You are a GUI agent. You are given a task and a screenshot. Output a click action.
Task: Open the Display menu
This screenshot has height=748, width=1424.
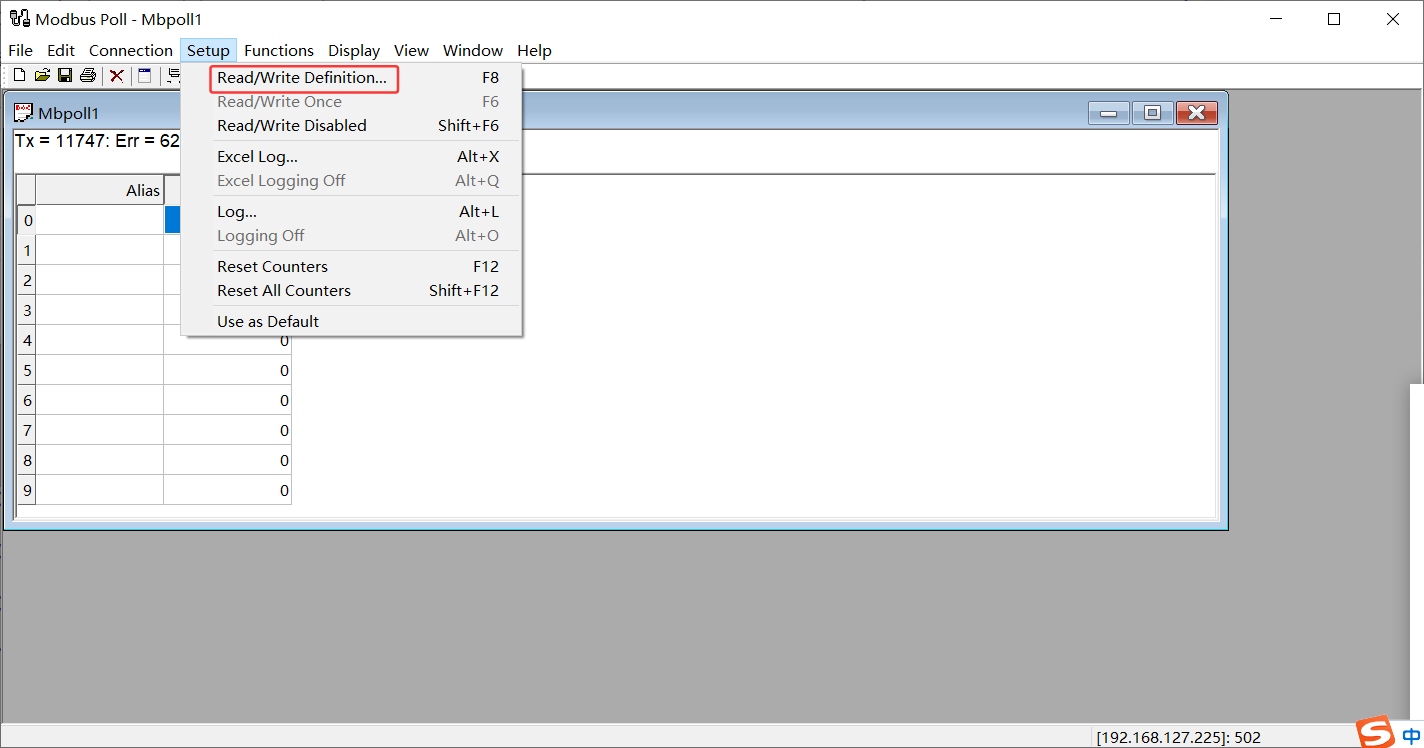[x=354, y=50]
